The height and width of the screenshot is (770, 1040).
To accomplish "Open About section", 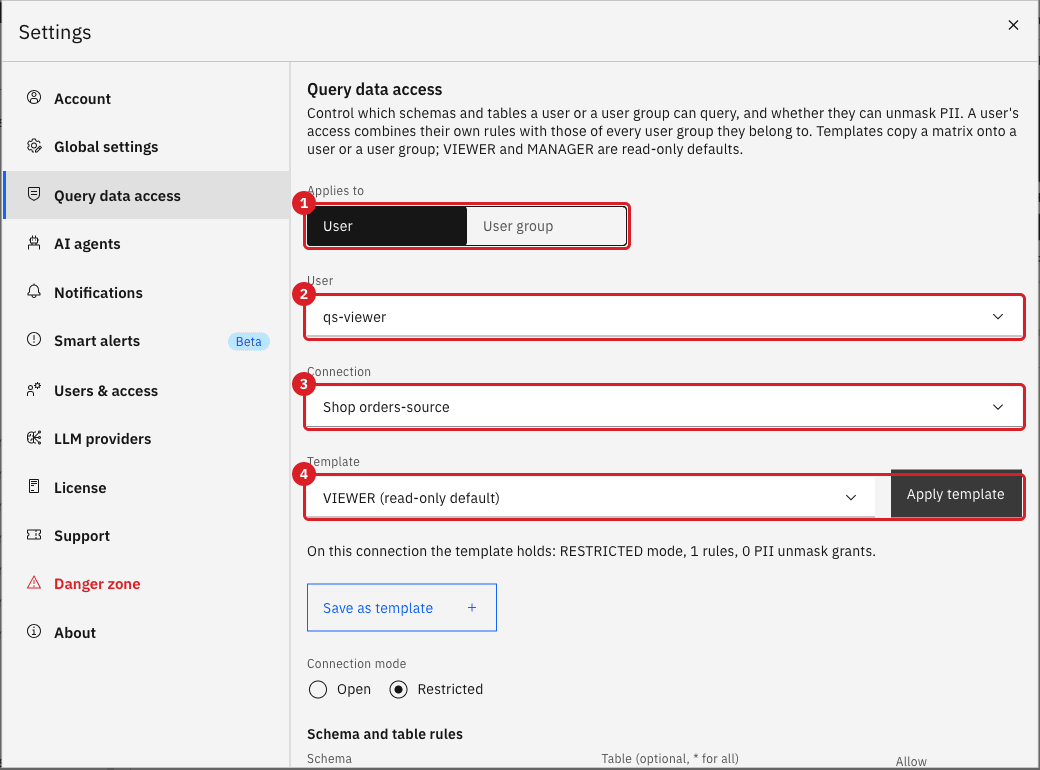I will (x=146, y=633).
